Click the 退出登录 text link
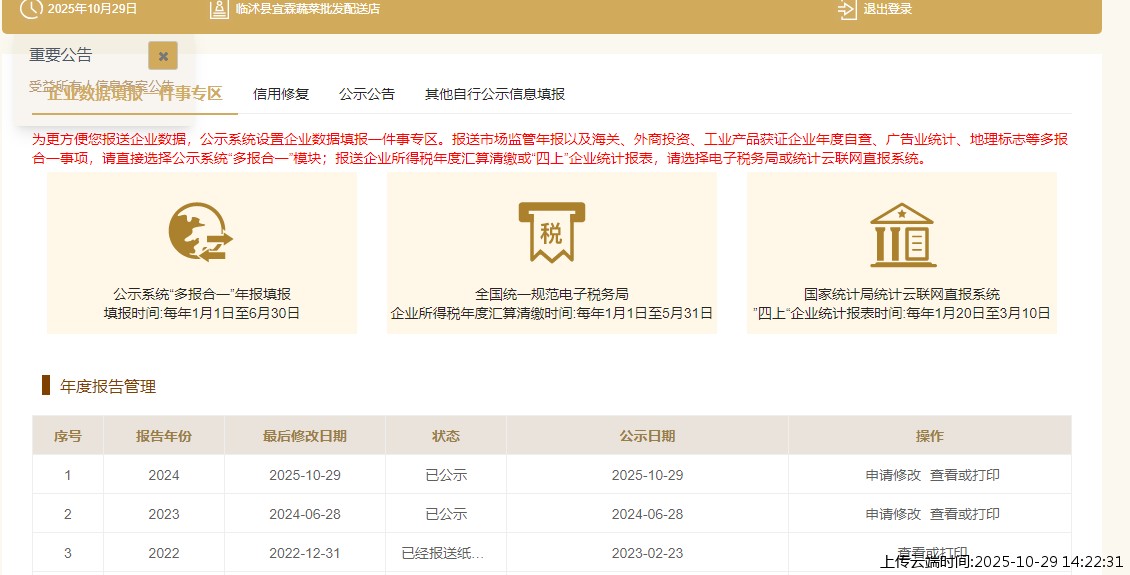Image resolution: width=1130 pixels, height=575 pixels. point(887,9)
